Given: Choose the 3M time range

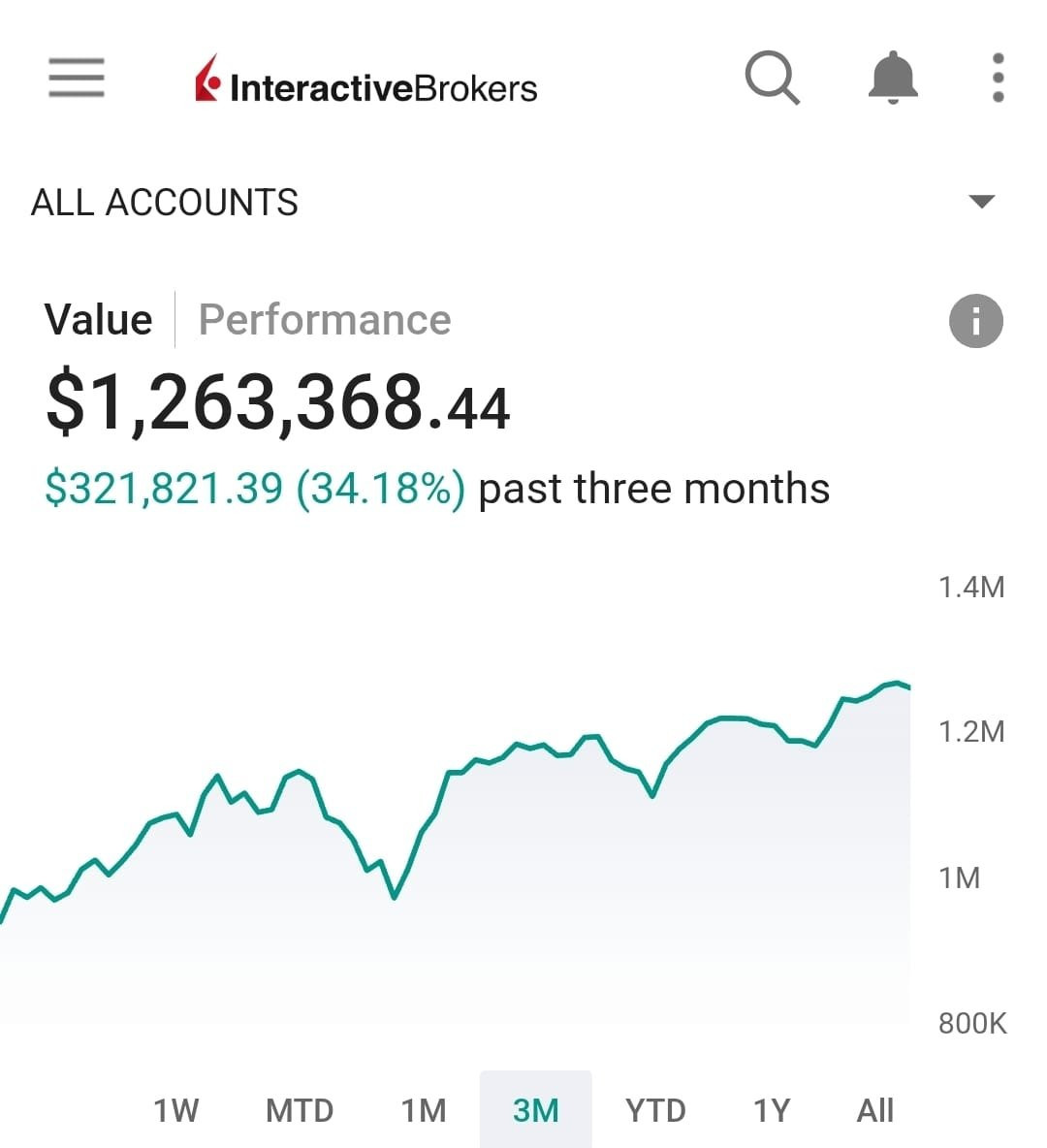Looking at the screenshot, I should point(535,1110).
